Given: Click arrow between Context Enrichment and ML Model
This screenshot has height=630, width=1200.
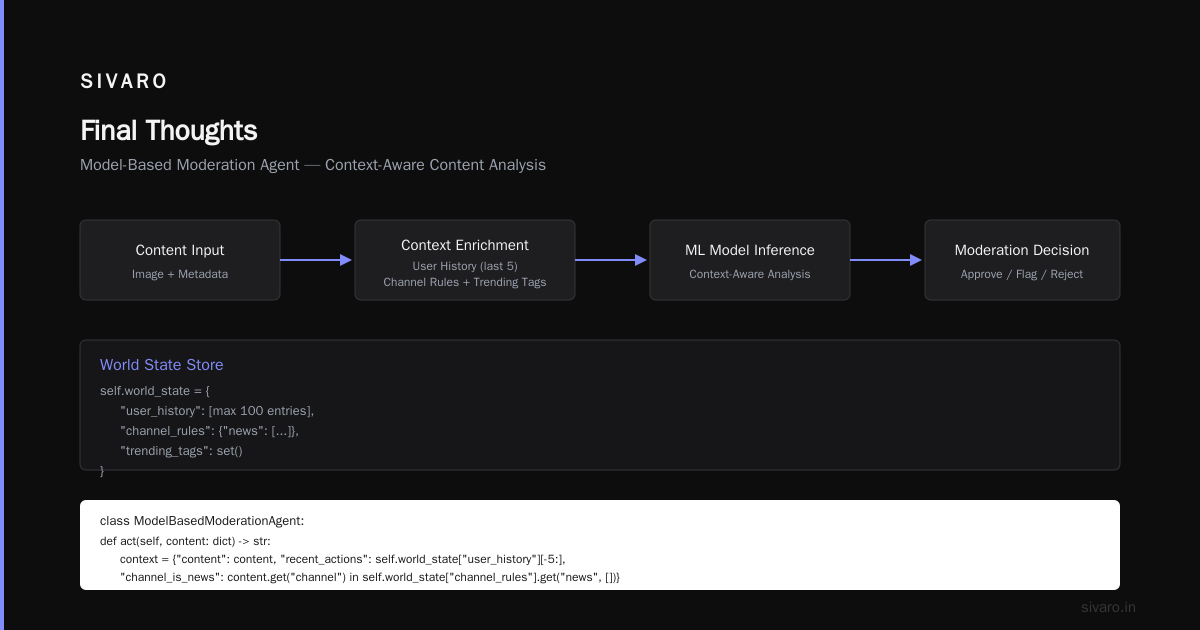Looking at the screenshot, I should (x=612, y=260).
